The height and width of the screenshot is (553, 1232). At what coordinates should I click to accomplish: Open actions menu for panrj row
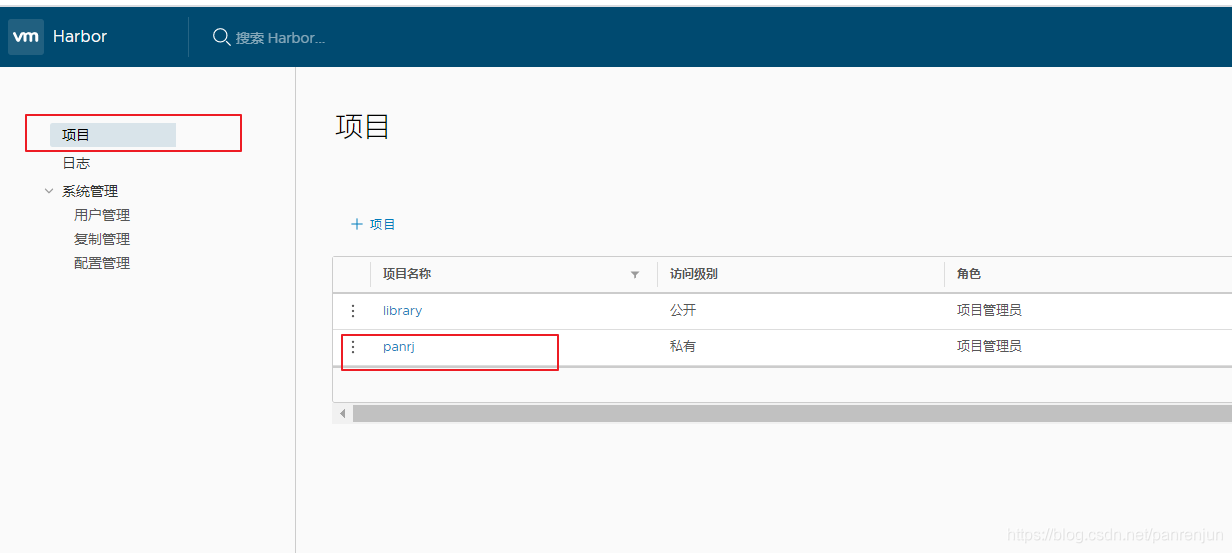click(x=352, y=347)
